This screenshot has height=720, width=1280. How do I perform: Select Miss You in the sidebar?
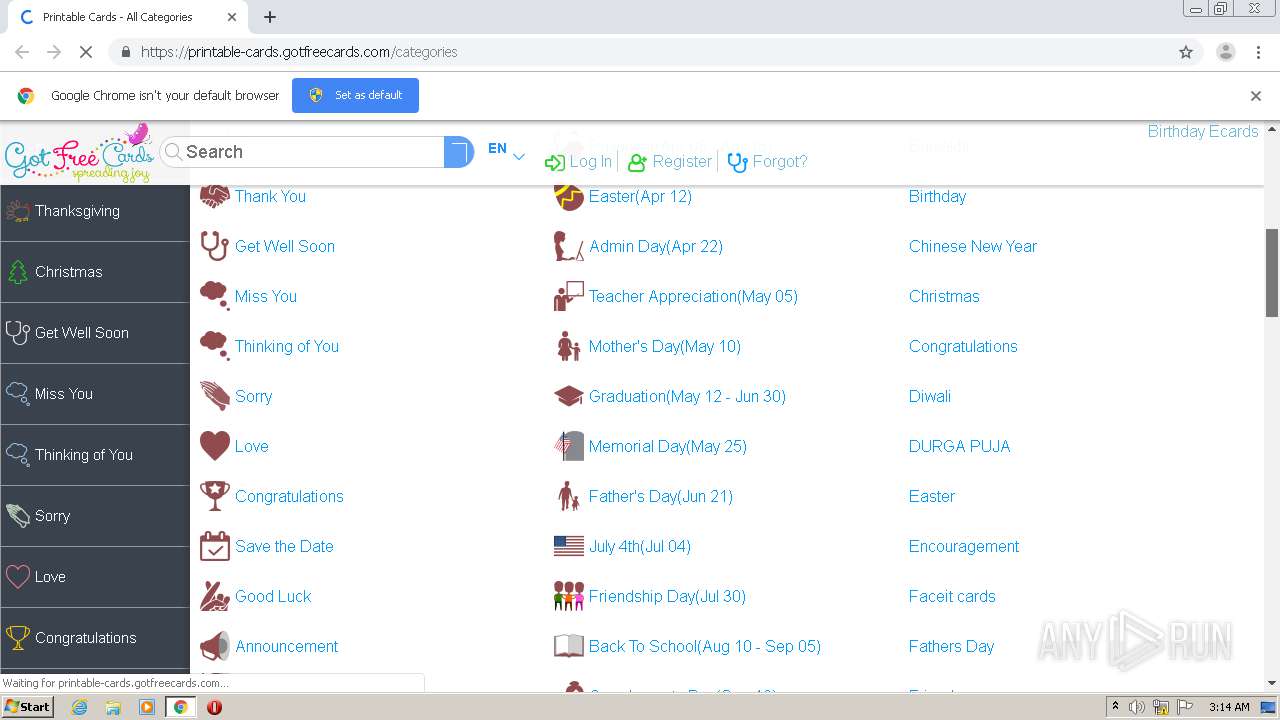click(x=95, y=394)
